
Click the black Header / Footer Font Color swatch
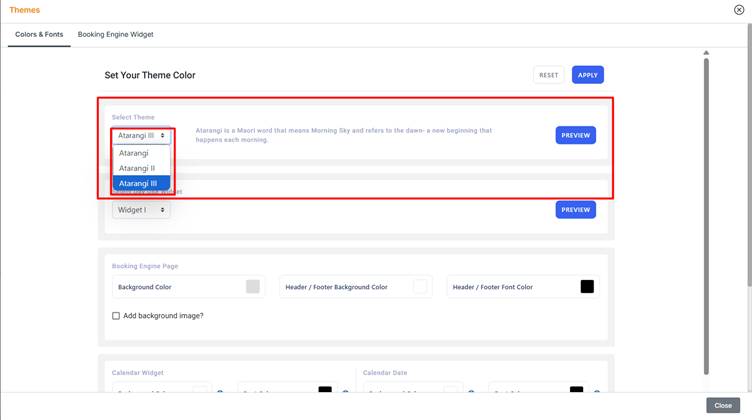(x=587, y=287)
